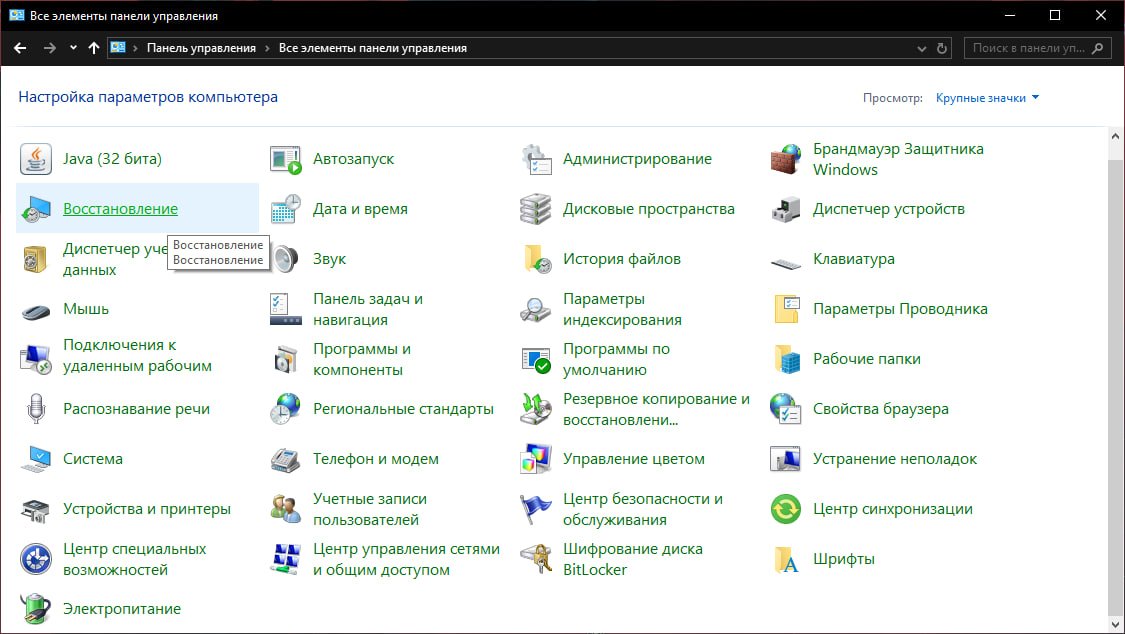Open the Java (32 бита) coffee cup icon
This screenshot has width=1125, height=634.
36,159
